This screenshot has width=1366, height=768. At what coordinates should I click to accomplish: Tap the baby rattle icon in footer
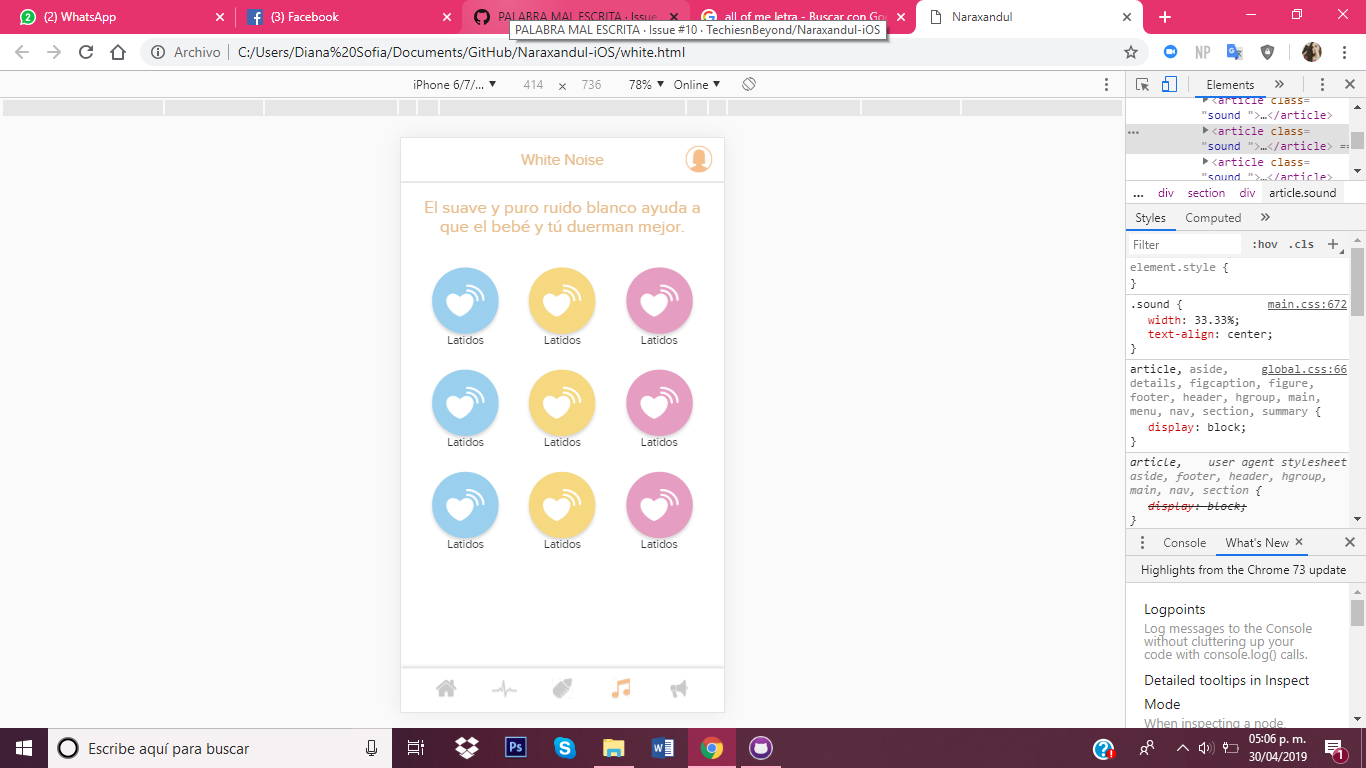tap(562, 688)
